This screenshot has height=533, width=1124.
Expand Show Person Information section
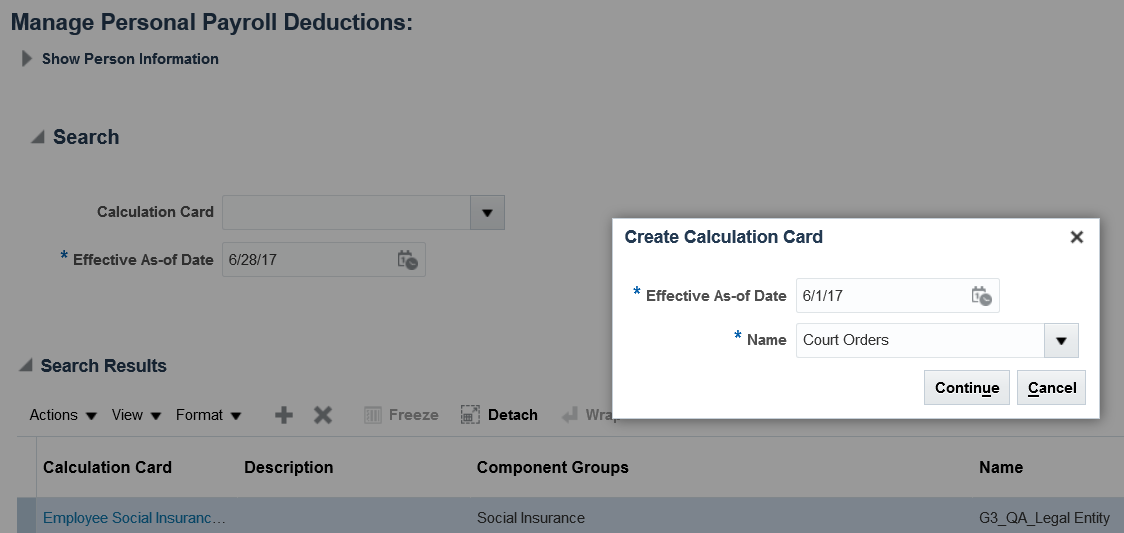click(x=27, y=59)
